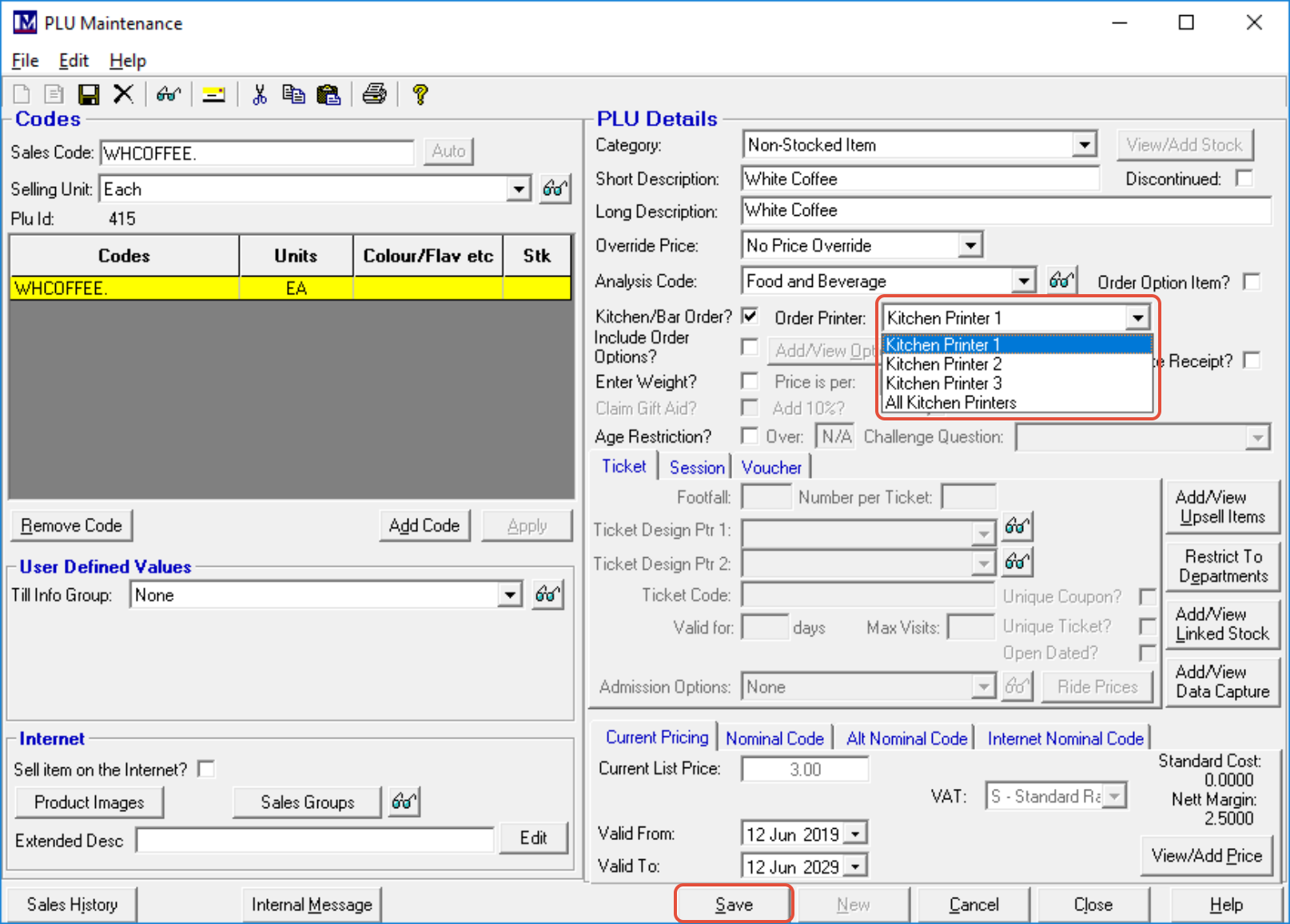Click binoculars icon next to Selling Unit
Viewport: 1290px width, 924px height.
[555, 189]
